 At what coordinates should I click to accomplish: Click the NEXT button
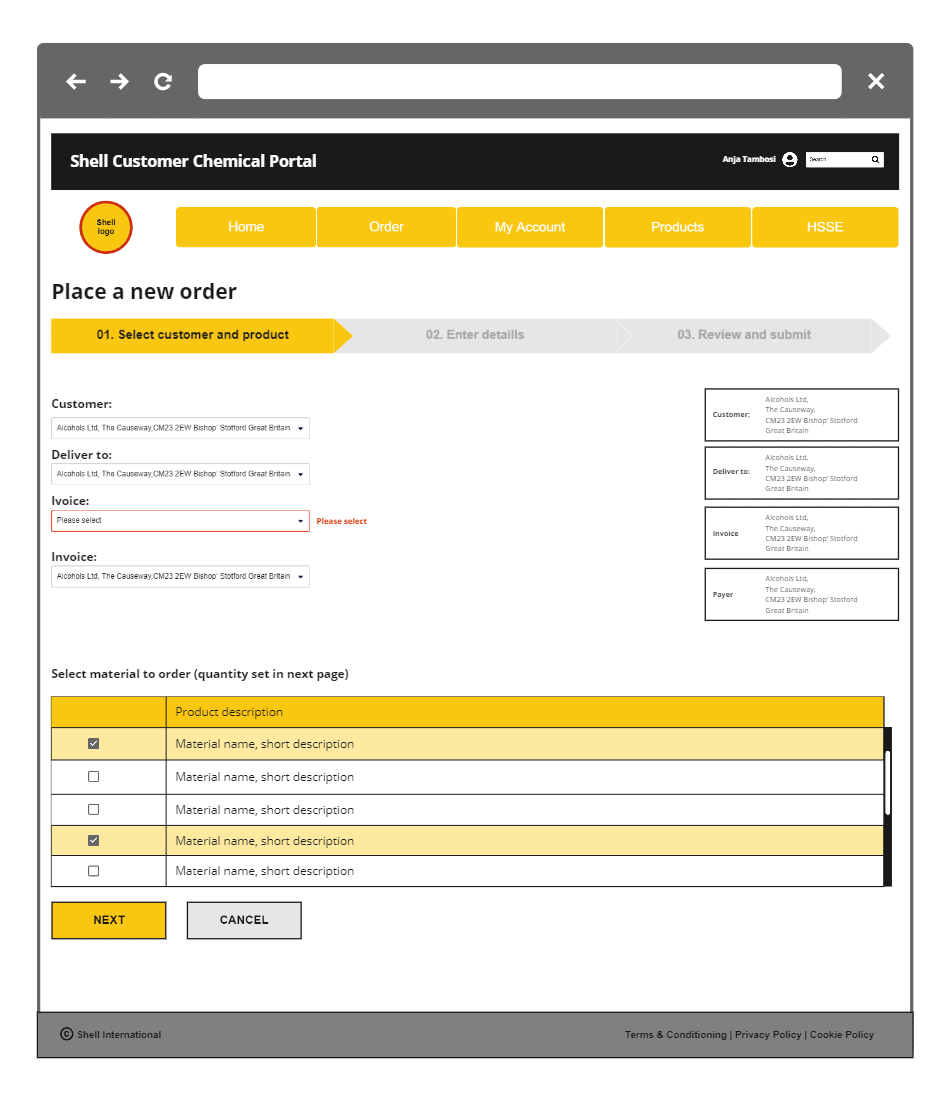tap(108, 920)
